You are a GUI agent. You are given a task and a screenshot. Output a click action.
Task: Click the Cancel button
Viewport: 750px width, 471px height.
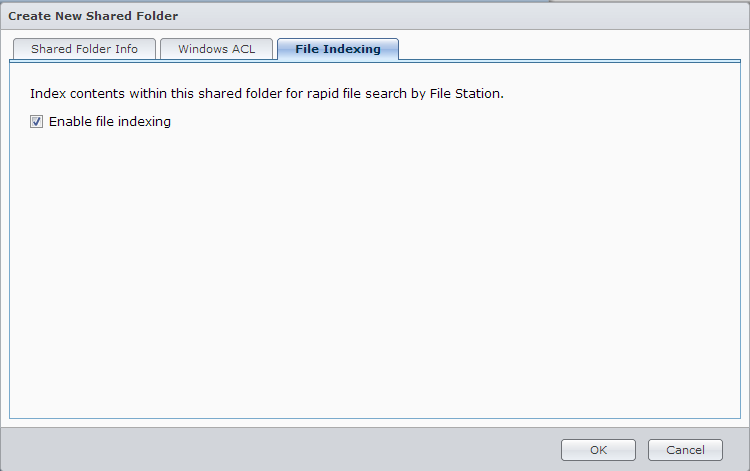click(x=685, y=450)
